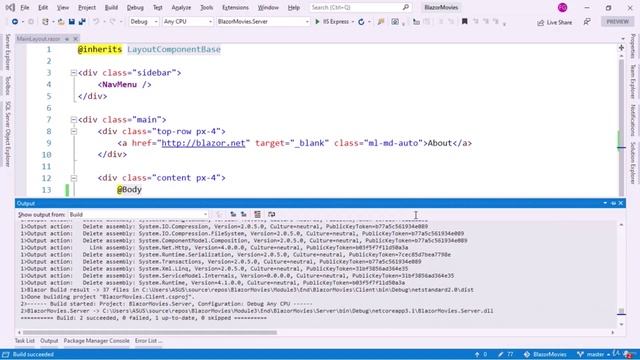This screenshot has width=640, height=360.
Task: Open the Analyze menu
Action: pyautogui.click(x=181, y=7)
